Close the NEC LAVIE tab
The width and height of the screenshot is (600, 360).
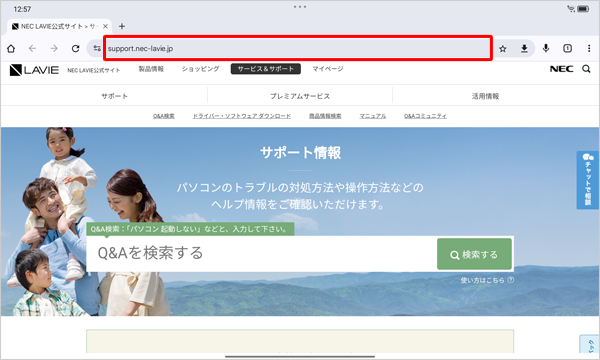tap(105, 26)
